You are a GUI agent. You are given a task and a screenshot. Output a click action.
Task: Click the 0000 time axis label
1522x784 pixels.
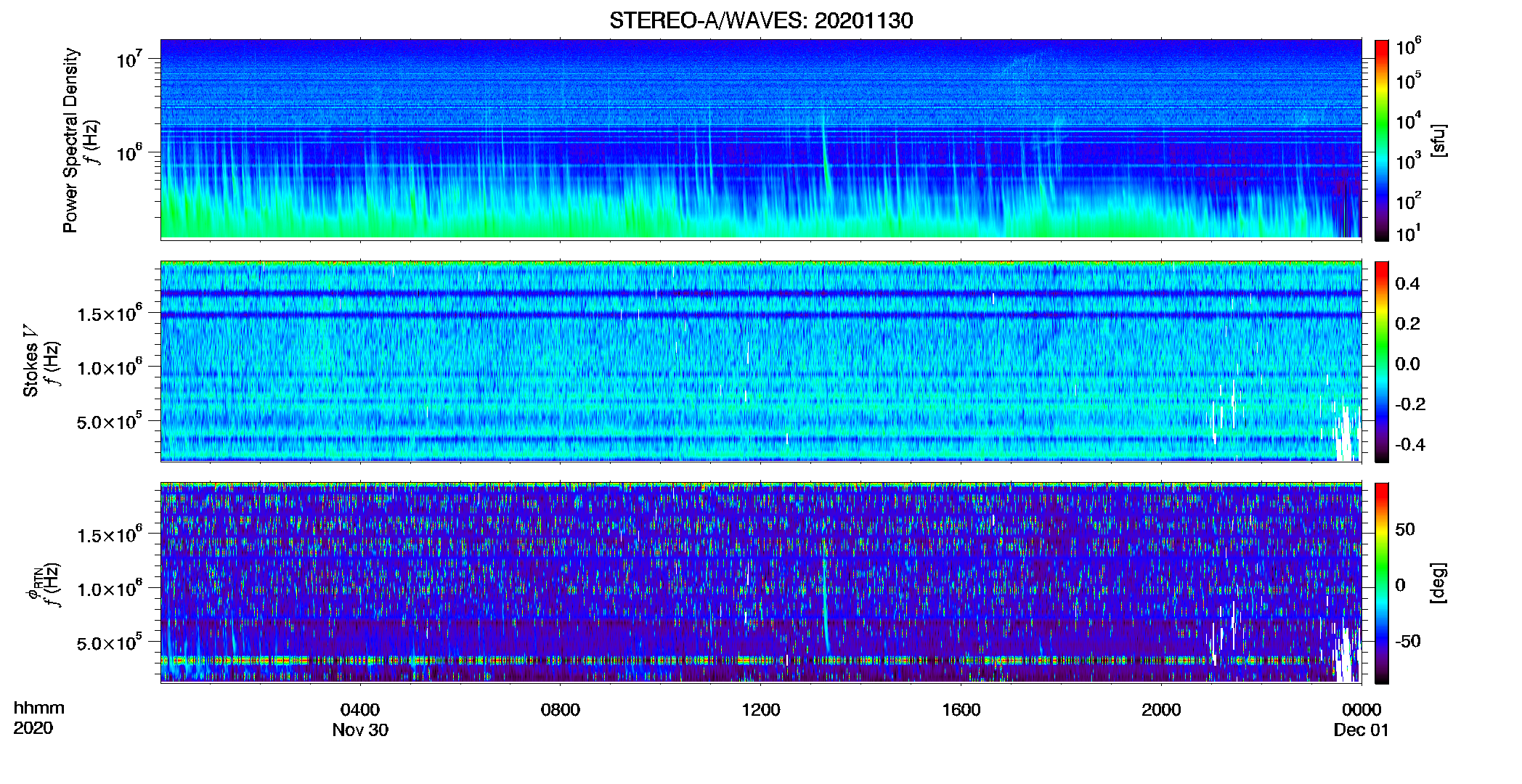[1362, 709]
